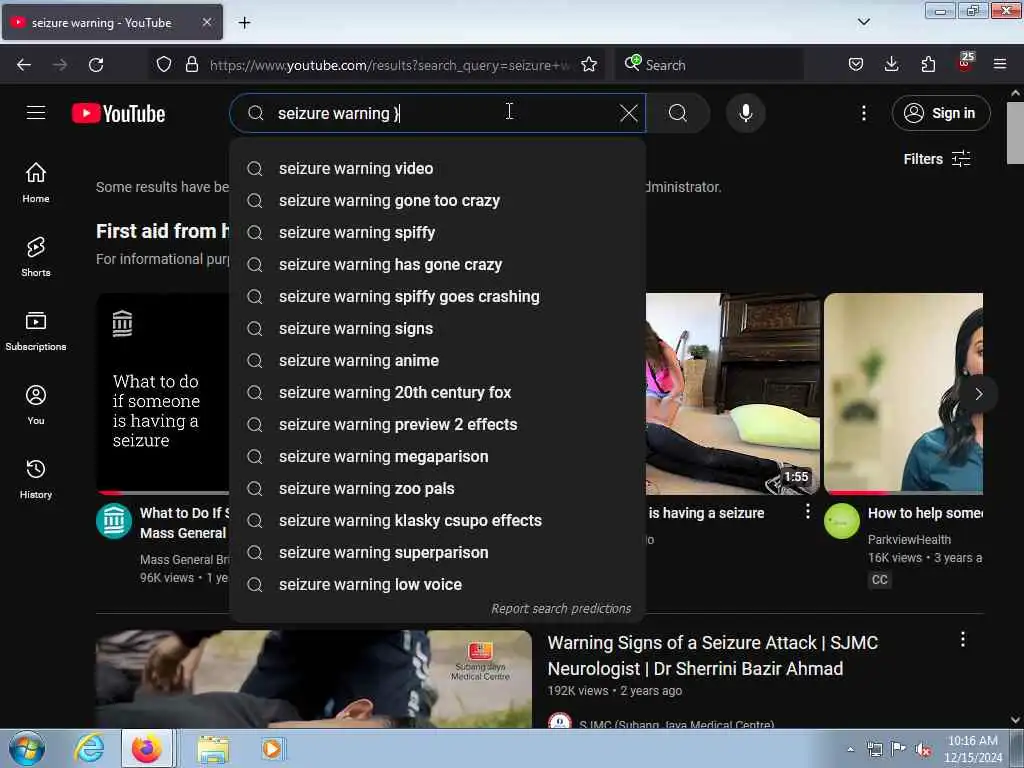Click the Sign in button
The width and height of the screenshot is (1024, 768).
tap(941, 113)
